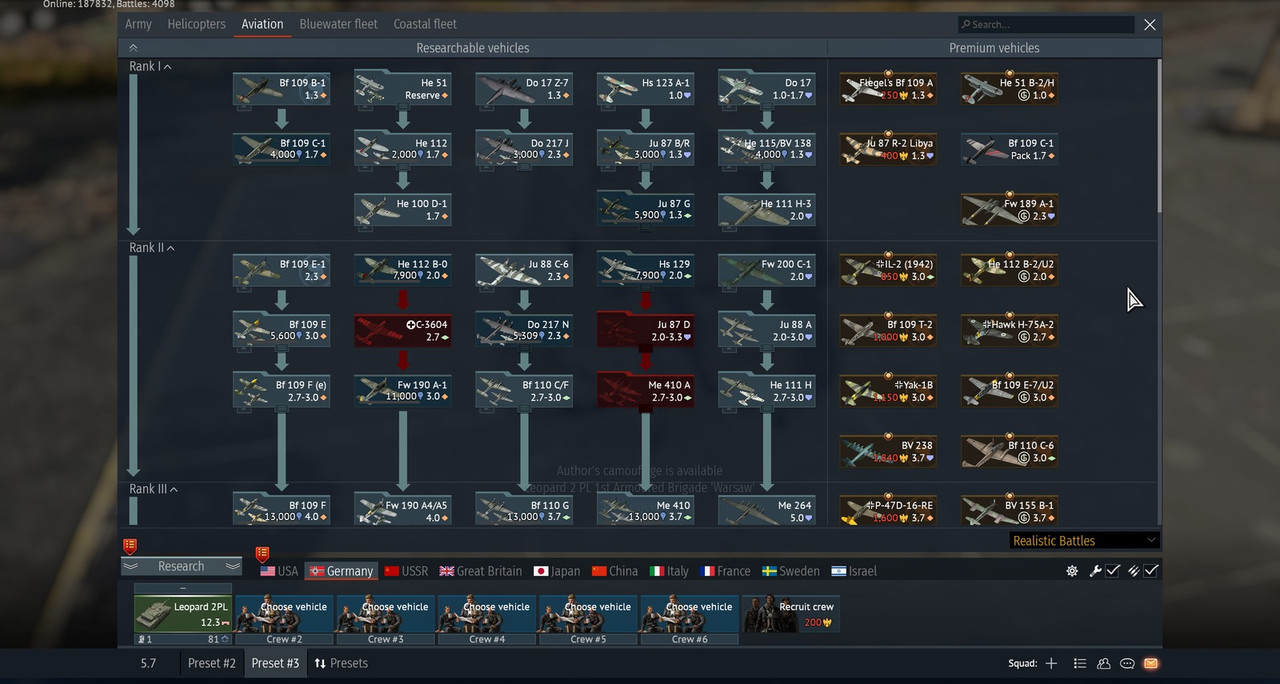Select the locked C-3604 vehicle card

point(402,331)
